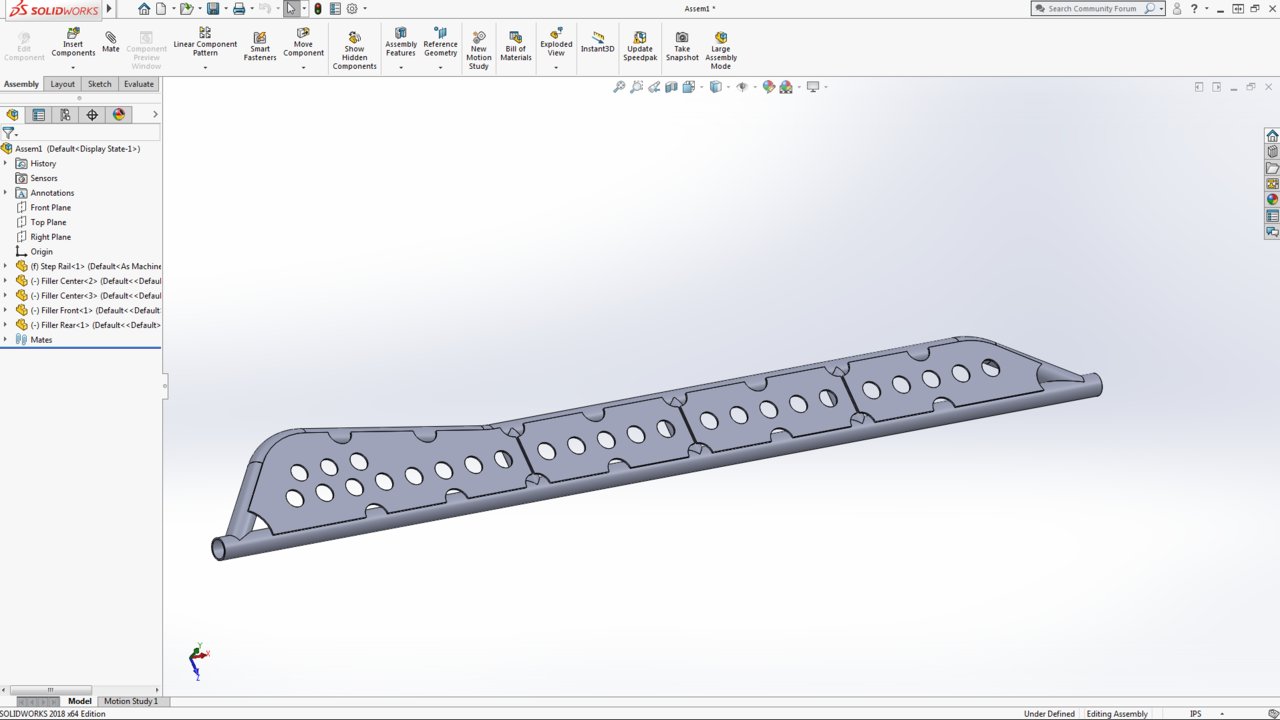Open the DisplayManager color sphere tab
The width and height of the screenshot is (1280, 720).
[119, 115]
